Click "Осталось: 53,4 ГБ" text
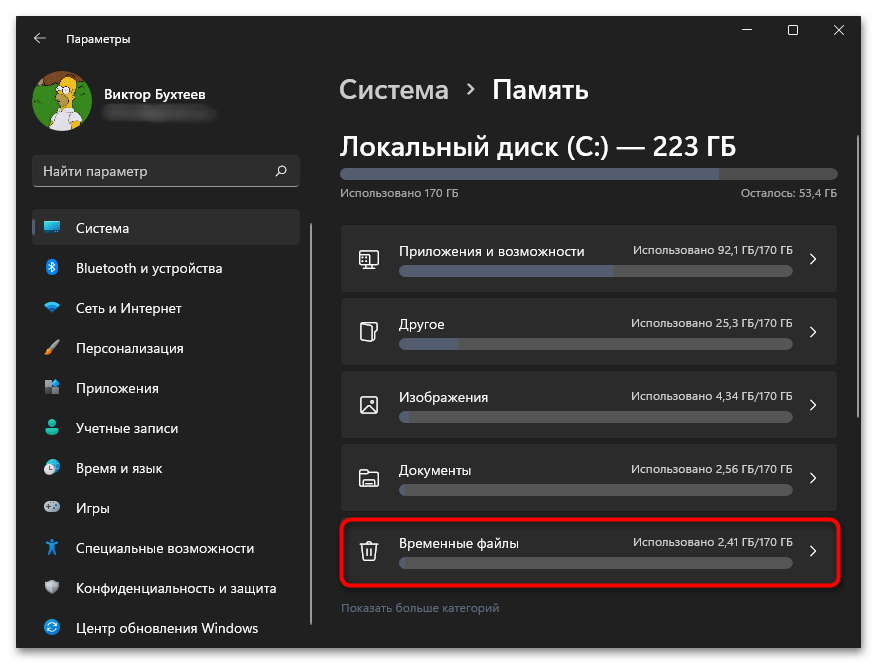The image size is (877, 664). 789,193
